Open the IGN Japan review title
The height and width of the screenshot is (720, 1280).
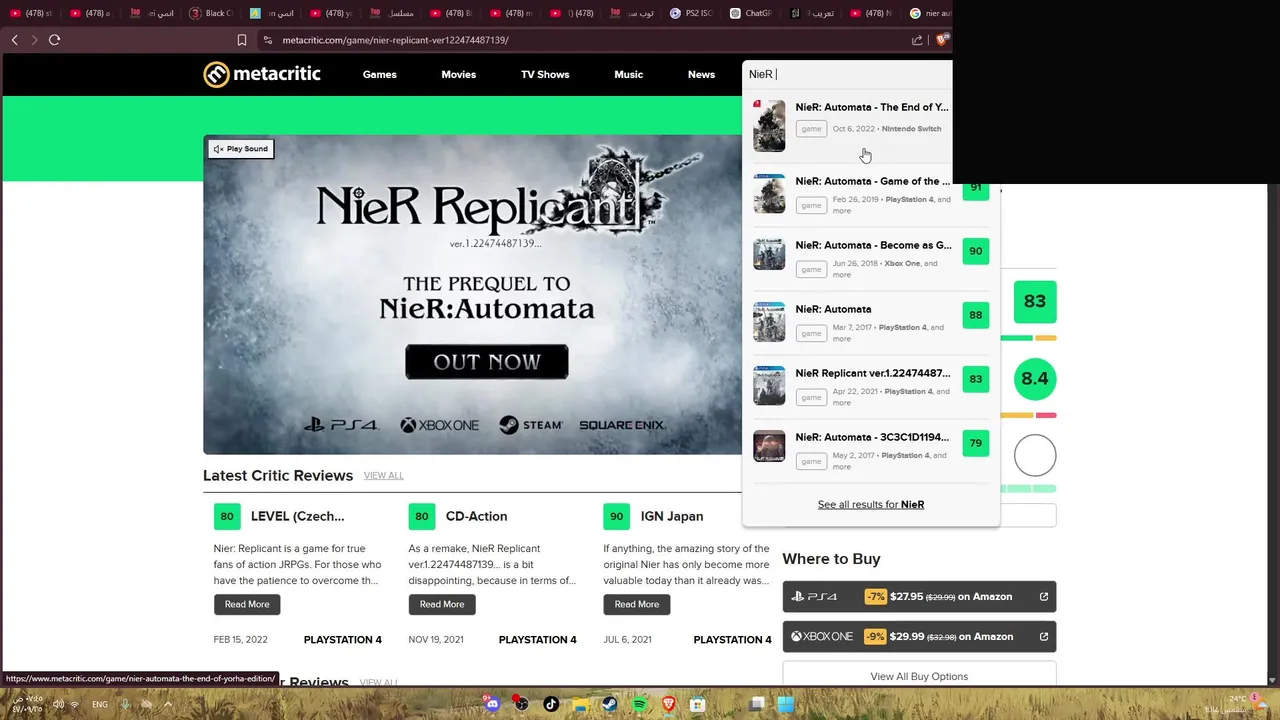(x=672, y=517)
